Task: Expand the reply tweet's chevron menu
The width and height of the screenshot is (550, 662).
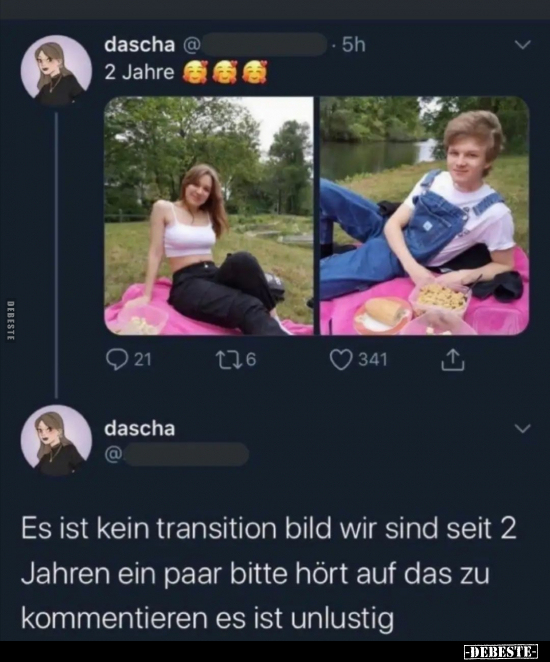Action: [523, 429]
